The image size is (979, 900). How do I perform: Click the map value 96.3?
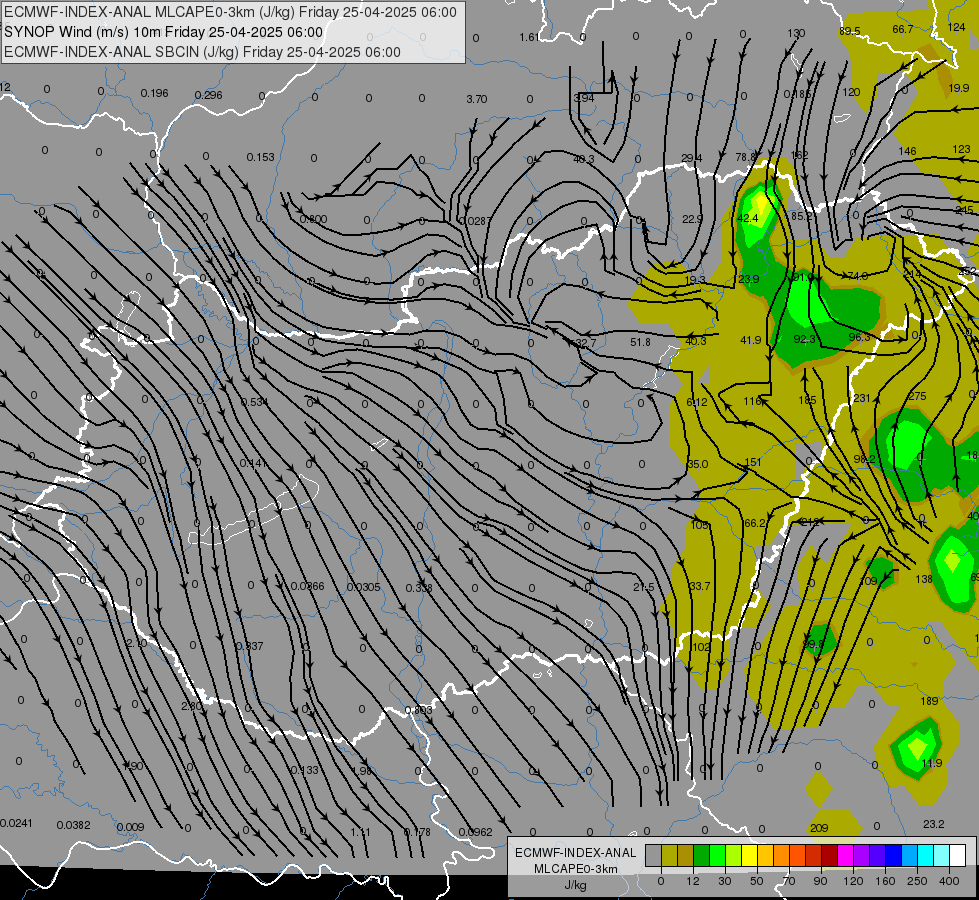[859, 337]
